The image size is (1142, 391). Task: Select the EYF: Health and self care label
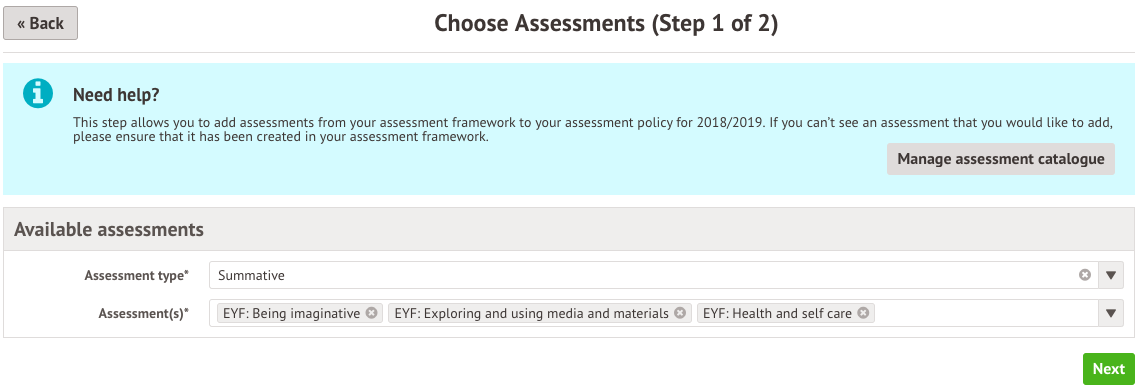(777, 314)
